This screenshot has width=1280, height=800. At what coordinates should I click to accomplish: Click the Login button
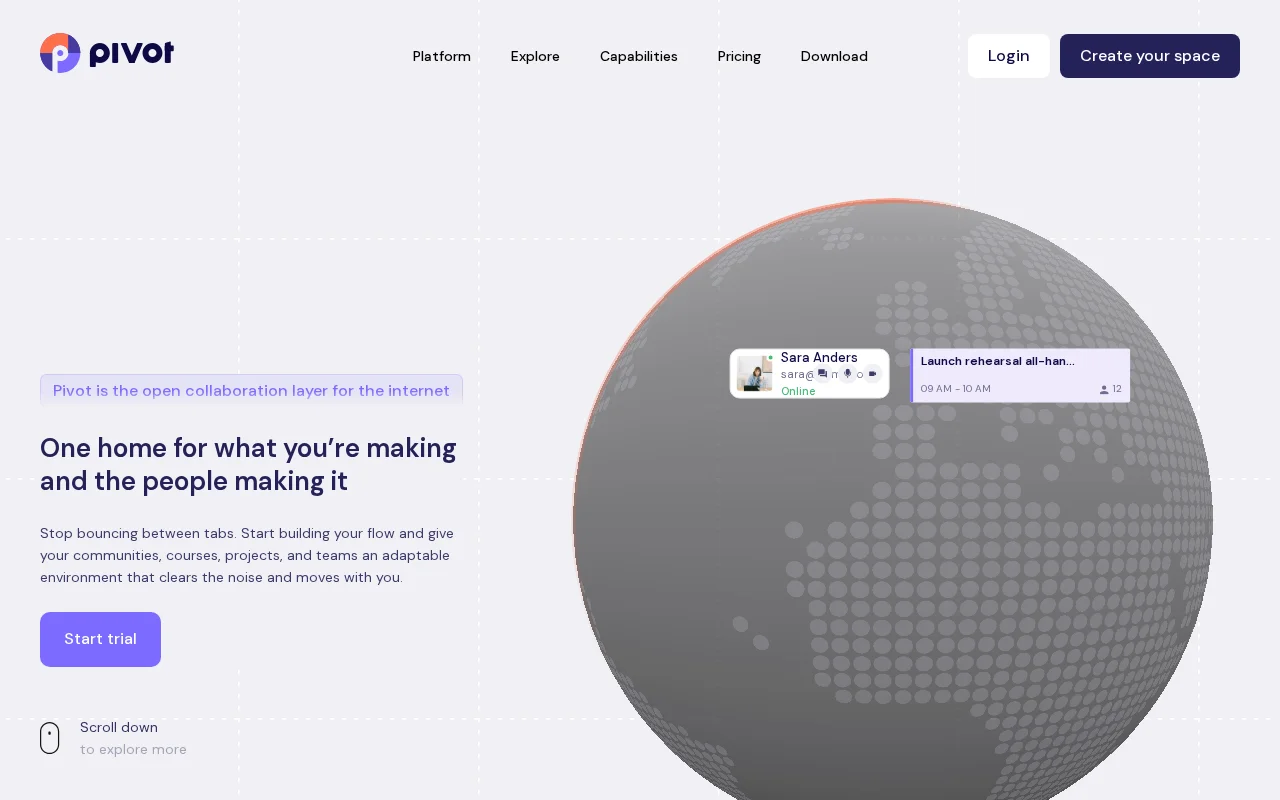tap(1008, 56)
